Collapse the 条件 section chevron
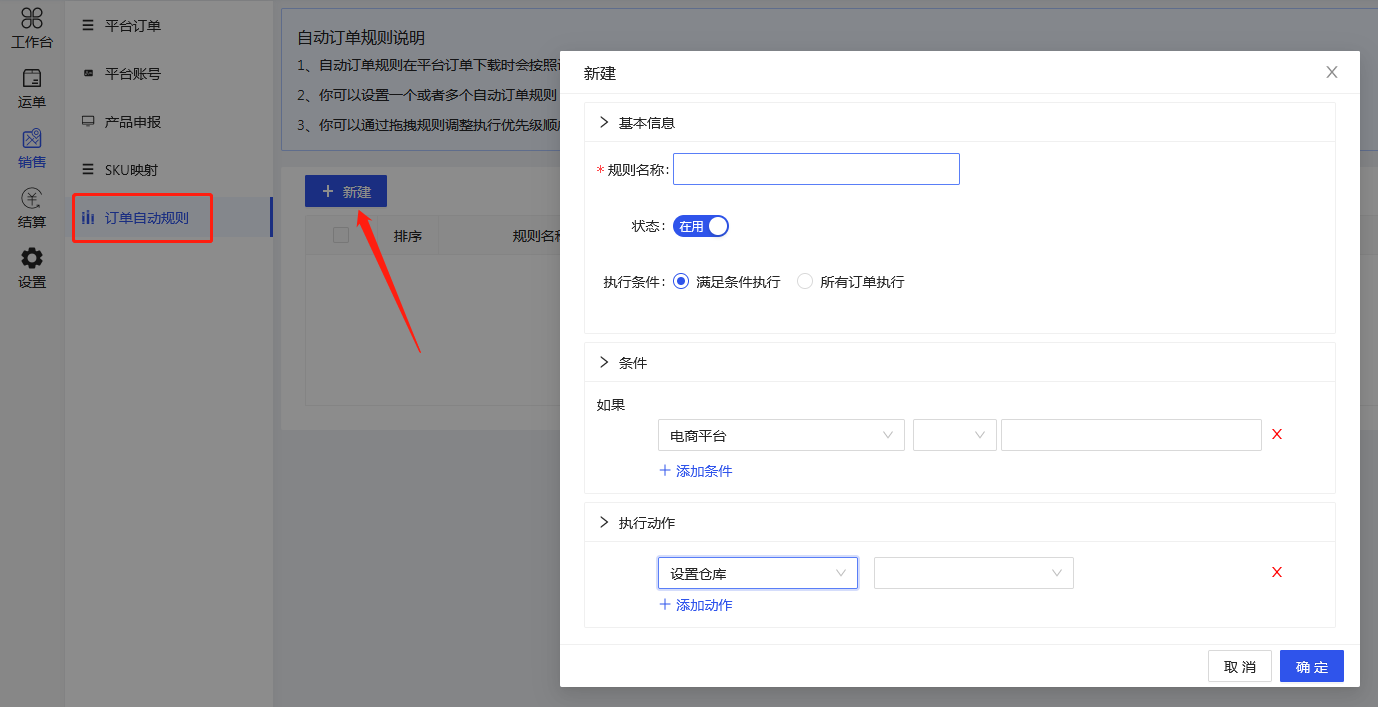 pyautogui.click(x=604, y=362)
